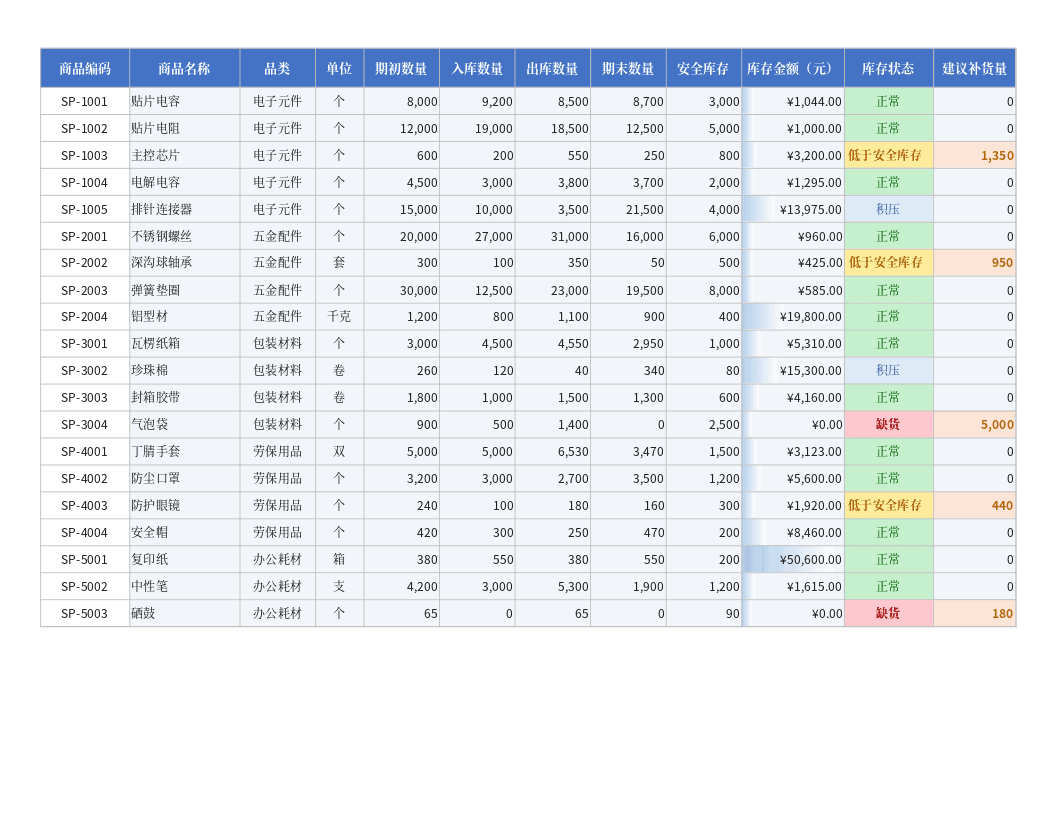The height and width of the screenshot is (816, 1056).
Task: Click the 入库数量 column header
Action: (x=477, y=68)
